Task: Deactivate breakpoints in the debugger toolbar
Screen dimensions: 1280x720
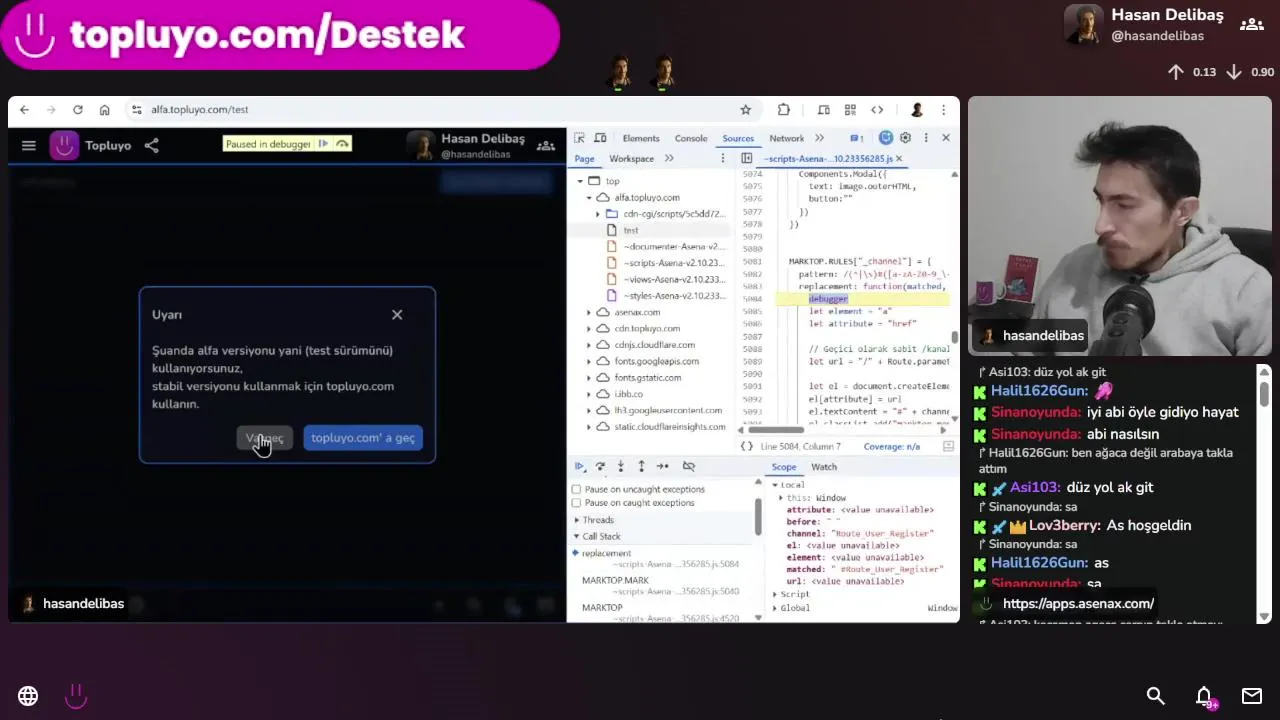Action: (x=688, y=467)
